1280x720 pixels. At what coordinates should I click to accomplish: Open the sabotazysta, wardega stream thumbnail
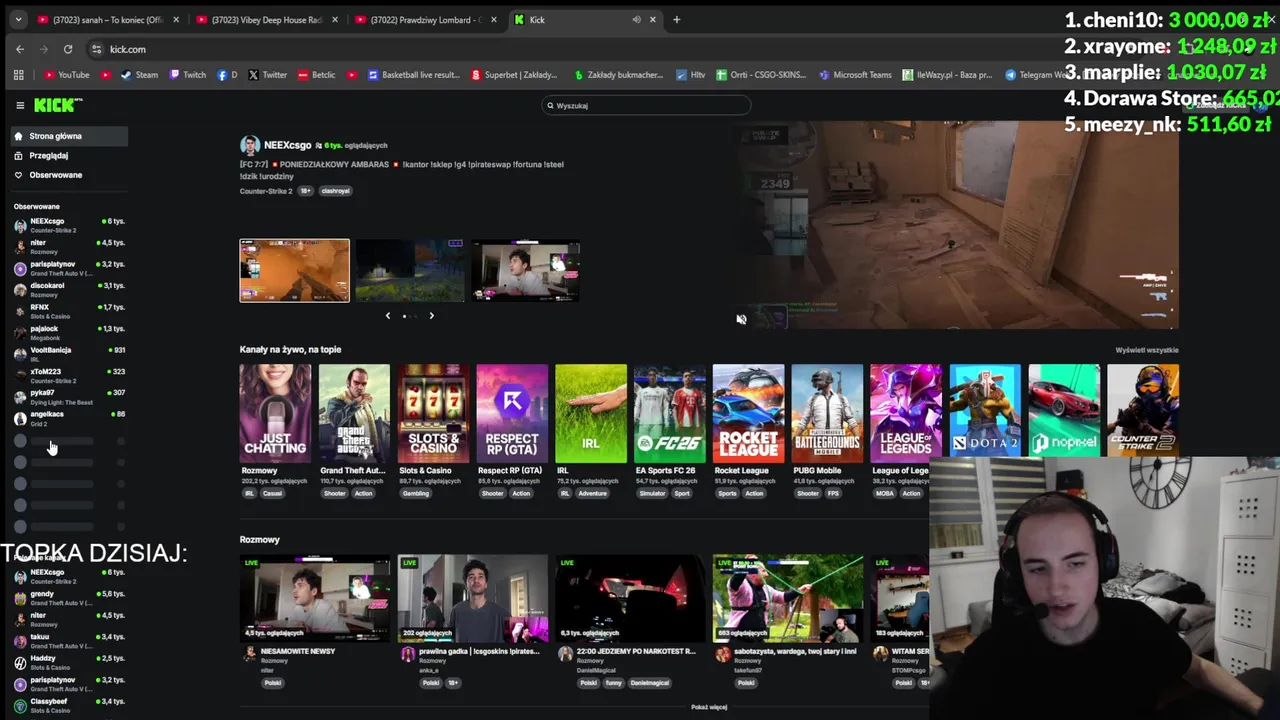click(x=788, y=598)
